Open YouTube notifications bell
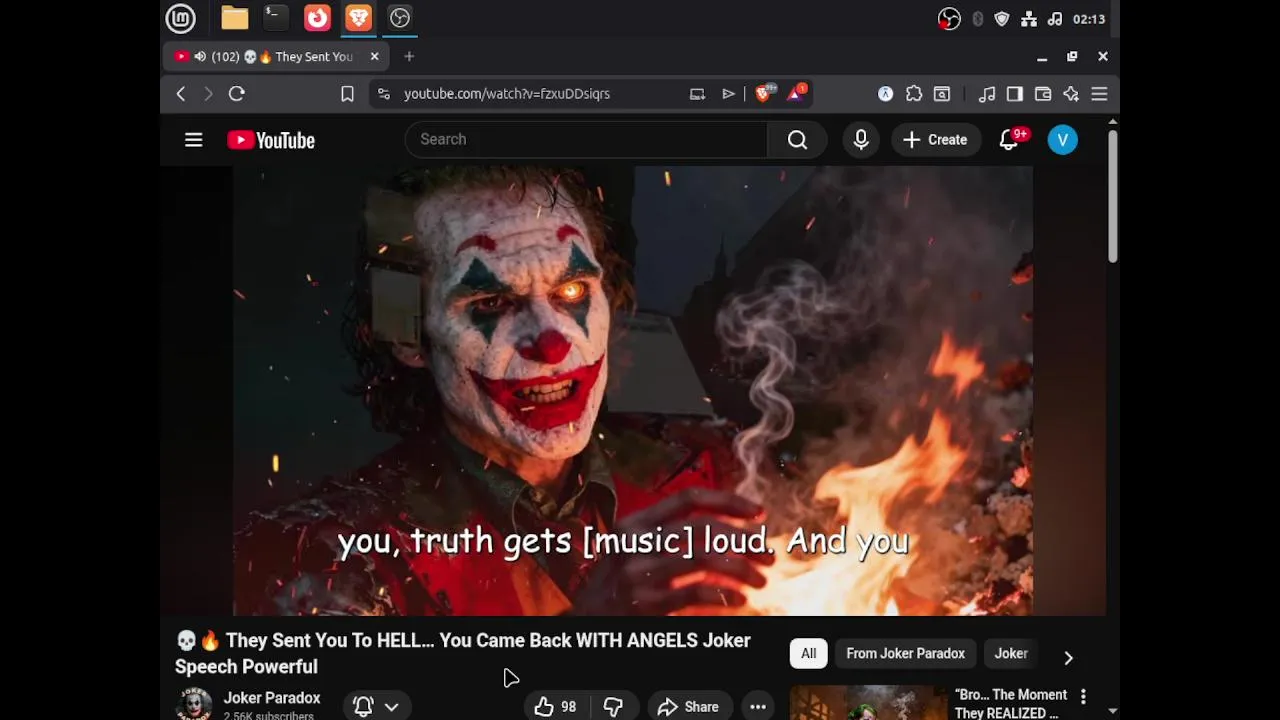 (1010, 140)
